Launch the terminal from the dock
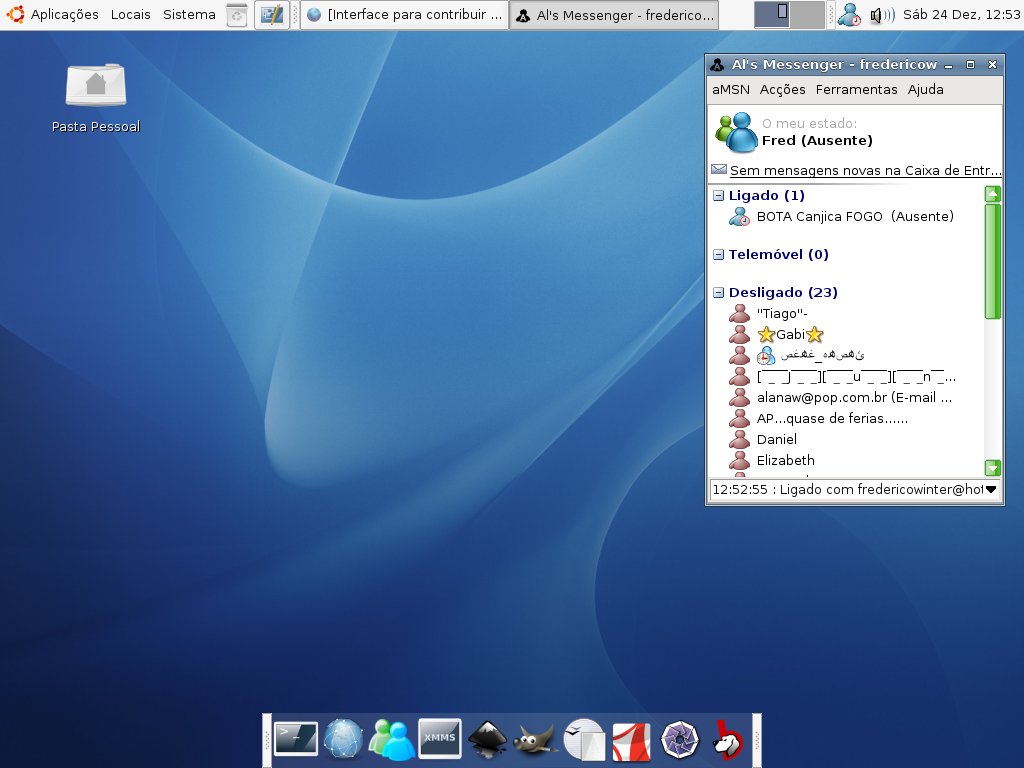This screenshot has height=768, width=1024. point(296,739)
